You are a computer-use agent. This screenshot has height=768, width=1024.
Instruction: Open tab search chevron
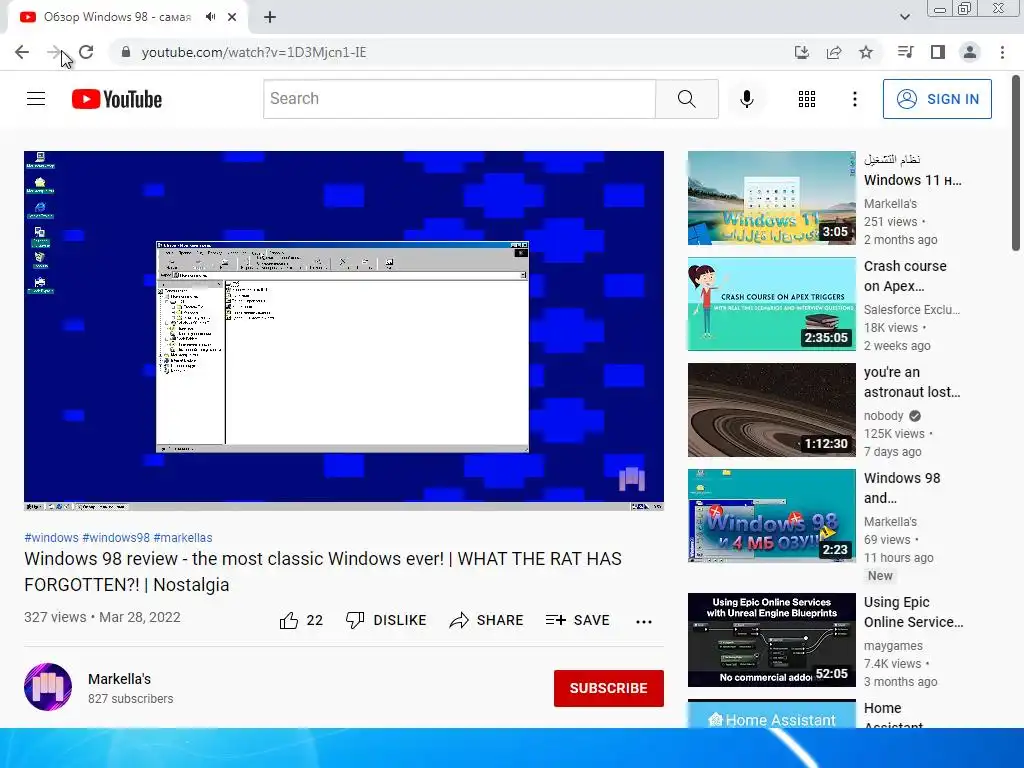tap(904, 17)
